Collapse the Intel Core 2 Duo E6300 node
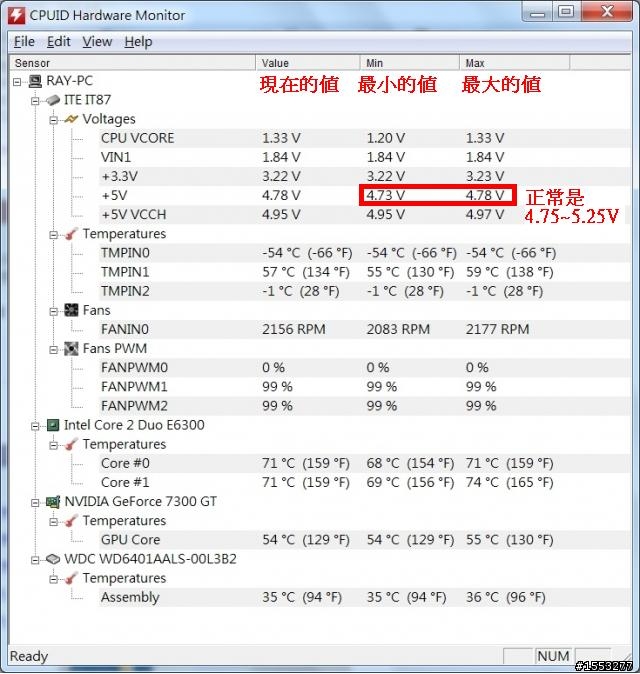The image size is (640, 674). (35, 426)
